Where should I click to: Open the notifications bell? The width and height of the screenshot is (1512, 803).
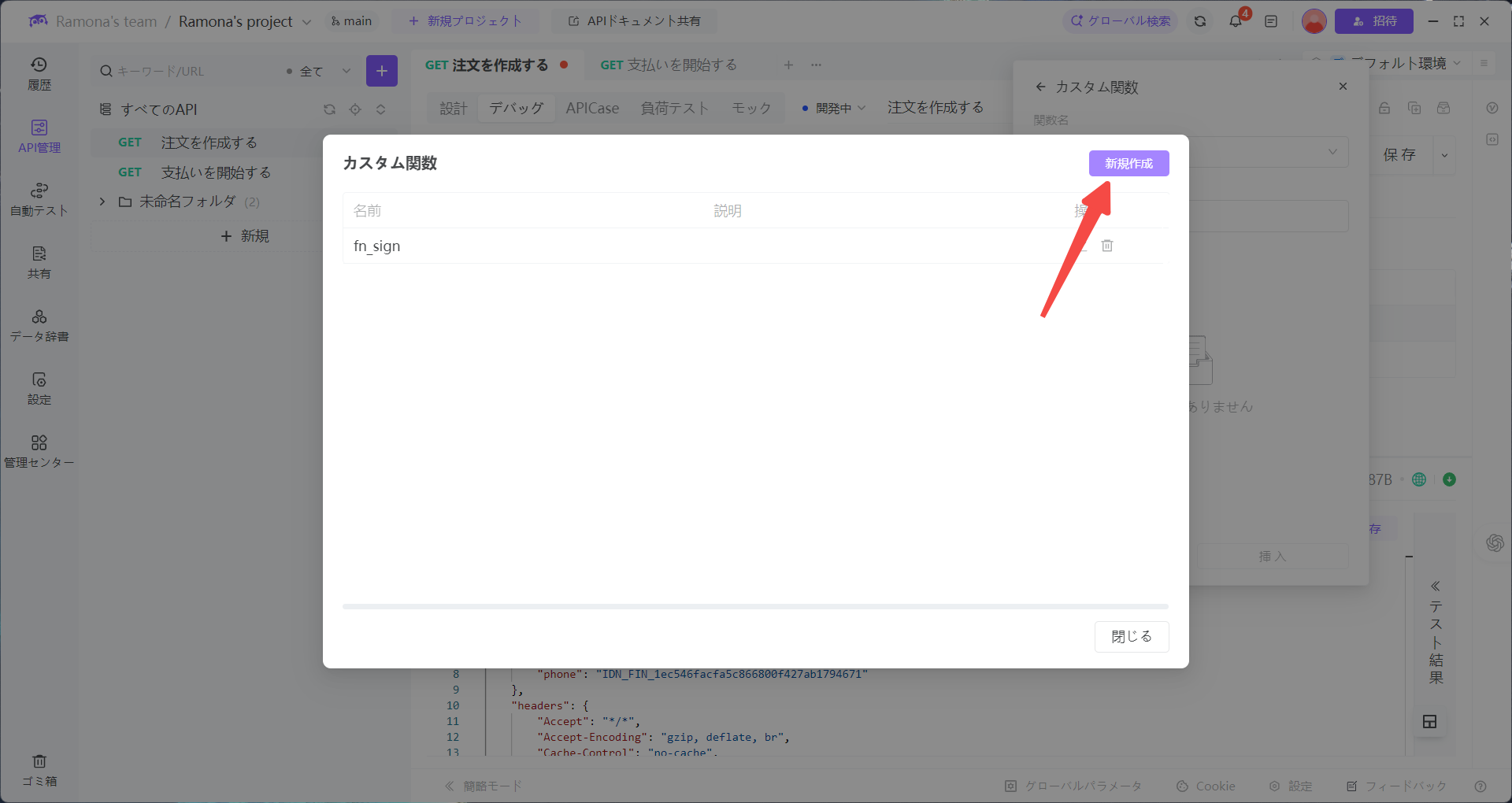pos(1236,21)
